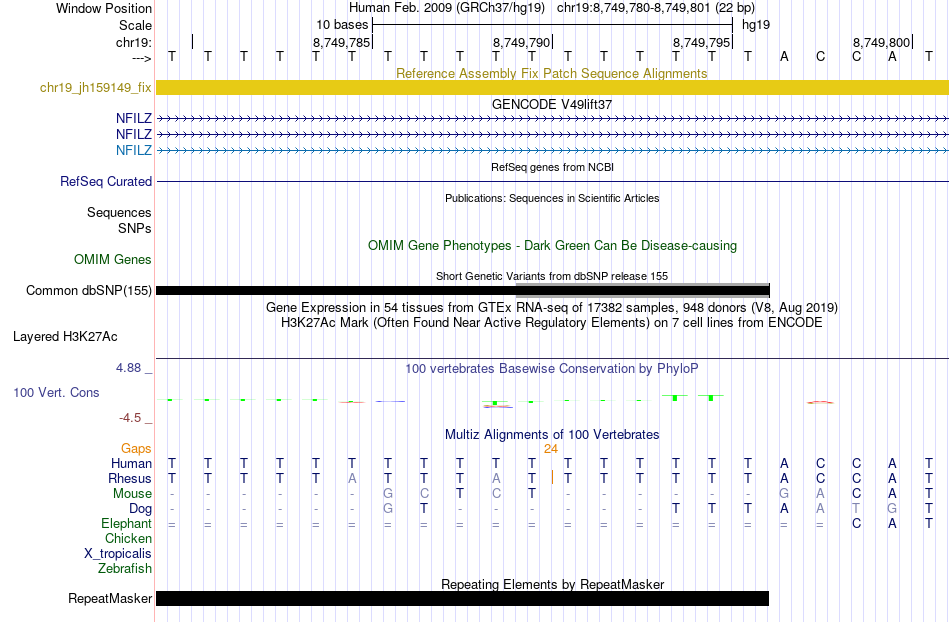Click the OMIM Genes label
Image resolution: width=950 pixels, height=622 pixels.
click(x=113, y=259)
